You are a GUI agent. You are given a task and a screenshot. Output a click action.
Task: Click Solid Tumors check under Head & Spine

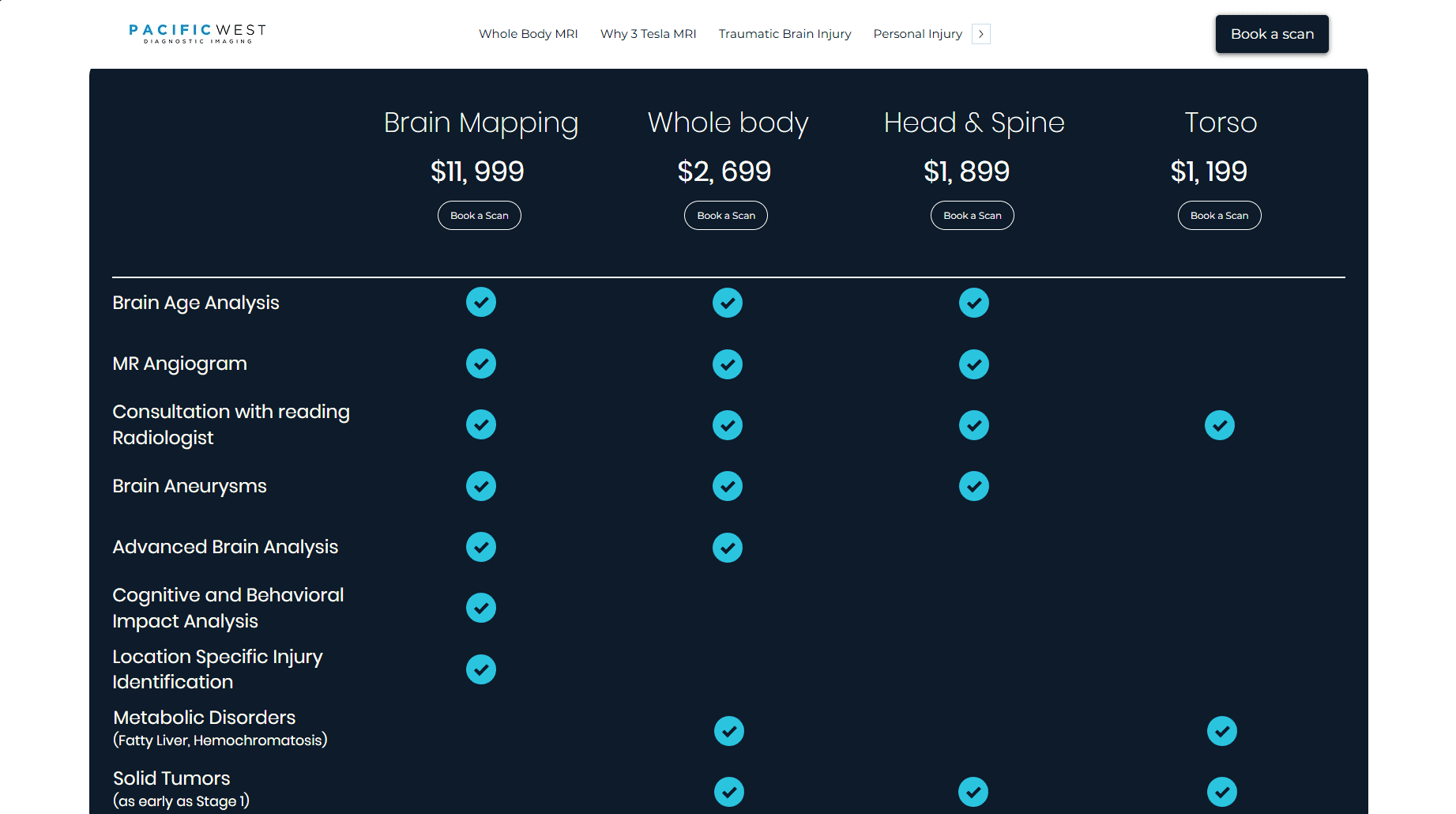[973, 792]
